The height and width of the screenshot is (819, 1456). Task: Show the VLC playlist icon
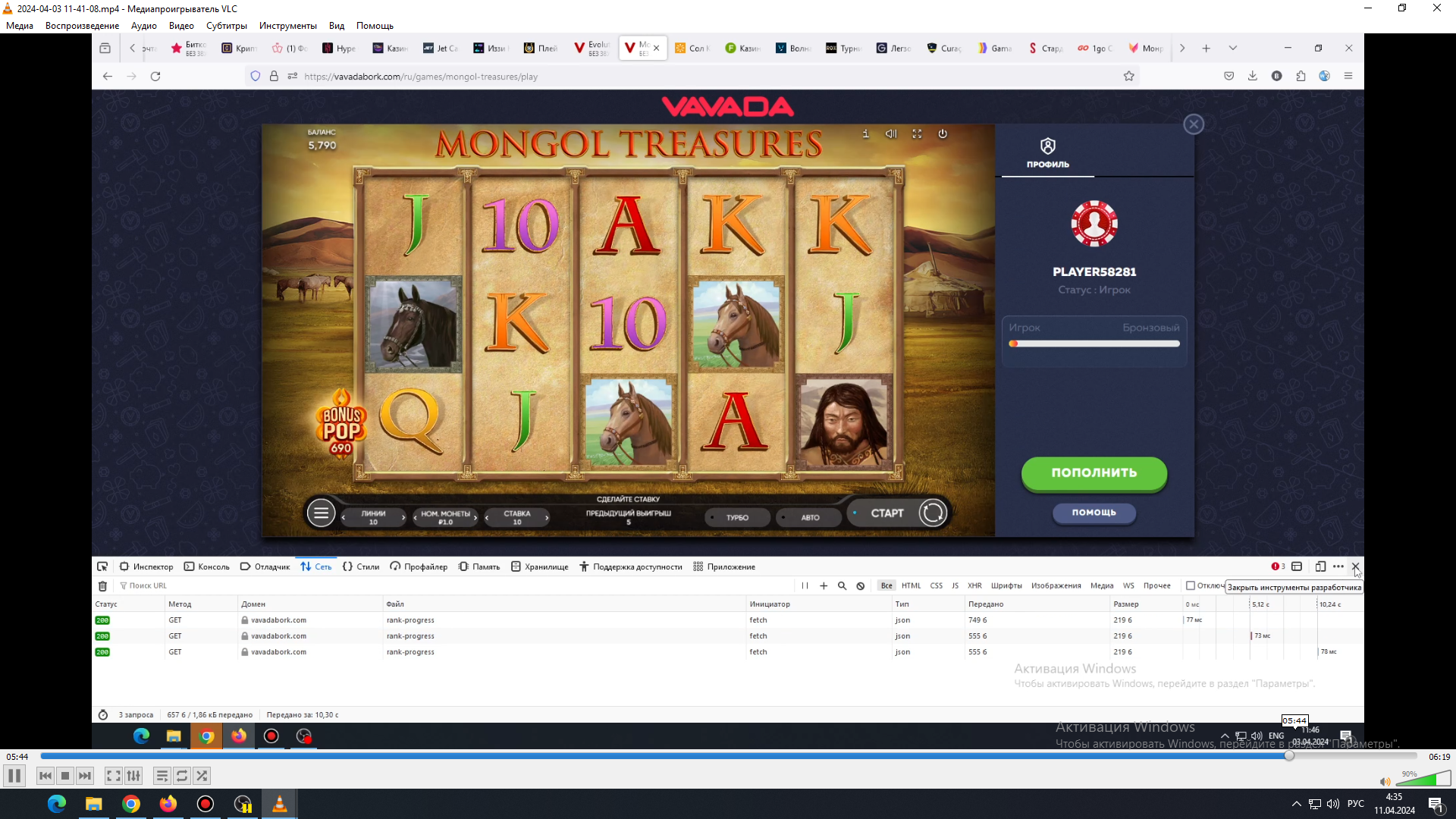(162, 776)
